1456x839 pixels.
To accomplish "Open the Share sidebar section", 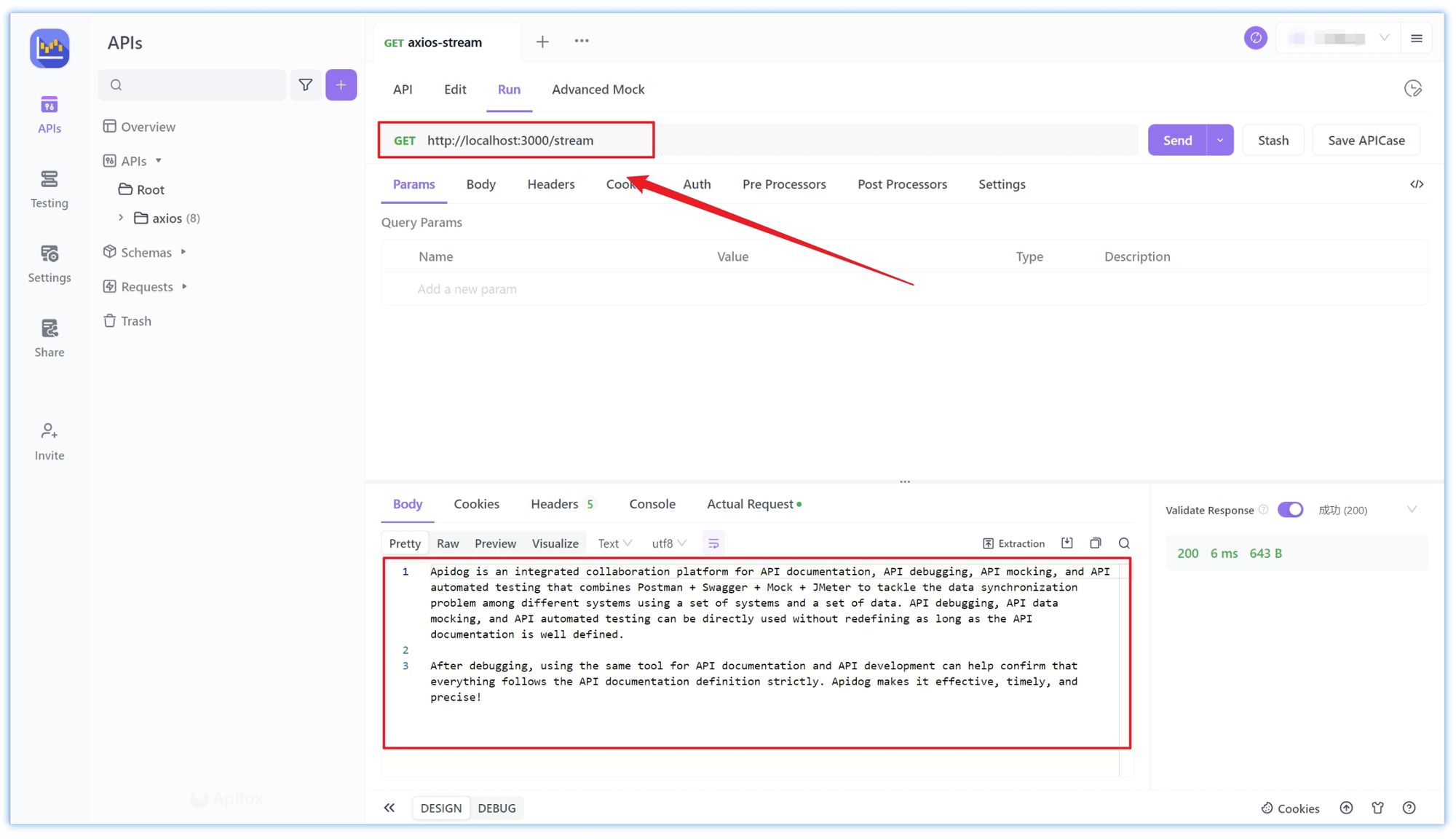I will coord(50,339).
